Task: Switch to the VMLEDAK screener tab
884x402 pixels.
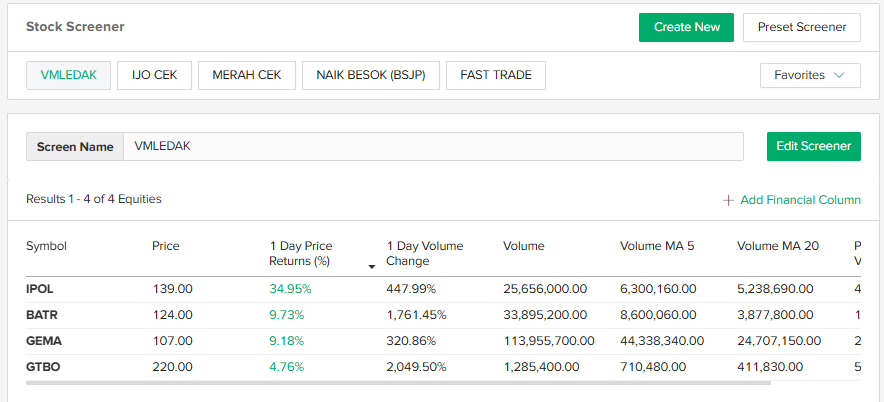Action: pos(68,75)
